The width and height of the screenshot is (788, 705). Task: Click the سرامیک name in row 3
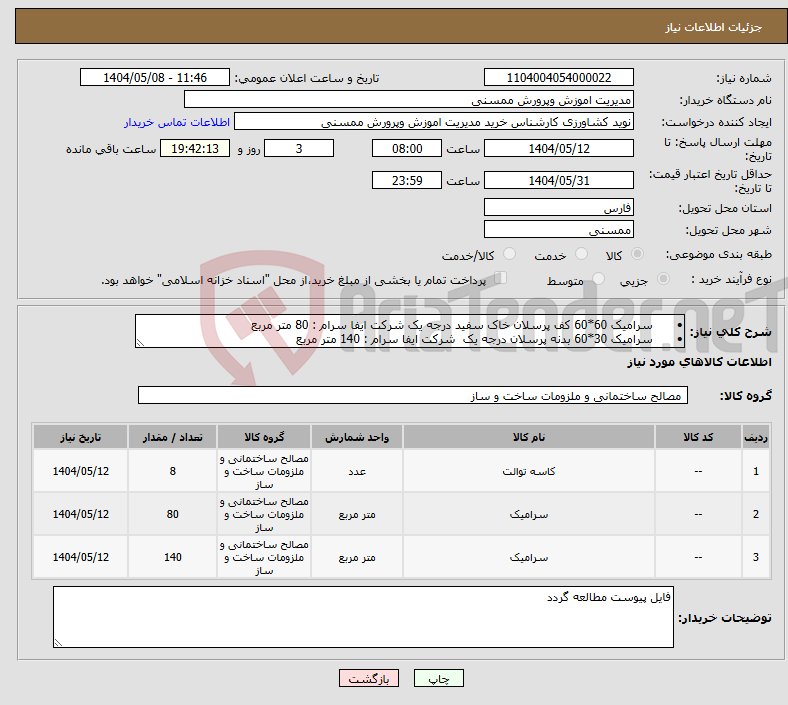pos(529,557)
